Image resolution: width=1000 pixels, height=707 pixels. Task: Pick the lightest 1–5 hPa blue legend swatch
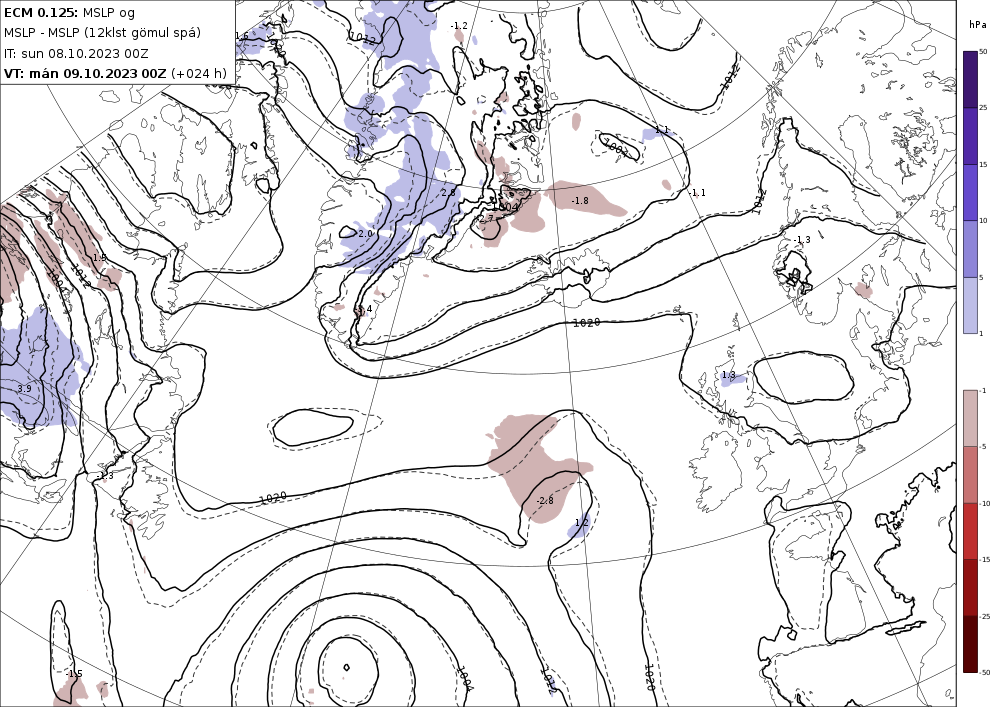tap(970, 305)
